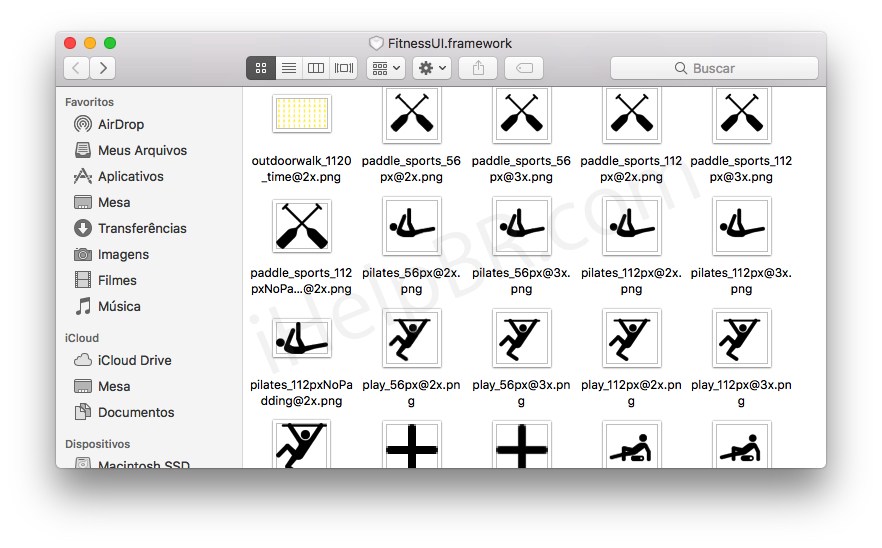
Task: Click the iCloud section header
Action: (x=82, y=338)
